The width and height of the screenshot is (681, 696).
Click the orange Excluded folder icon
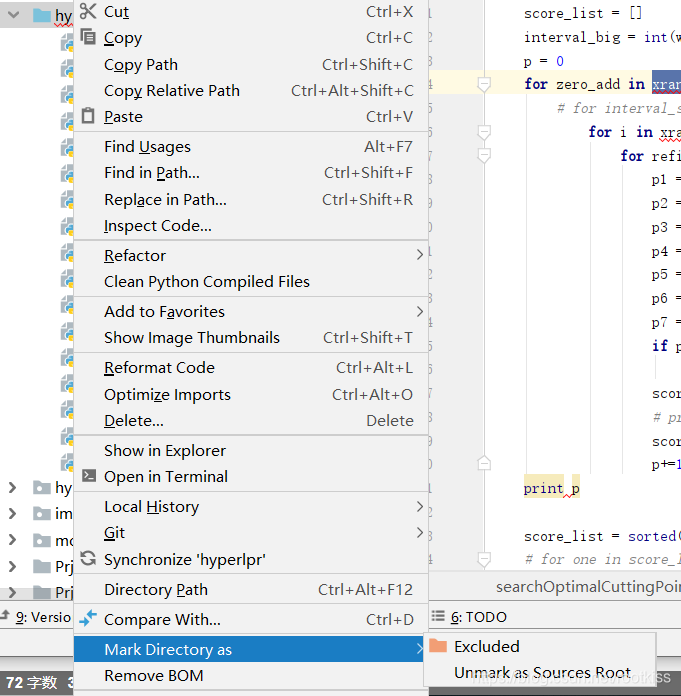[438, 645]
